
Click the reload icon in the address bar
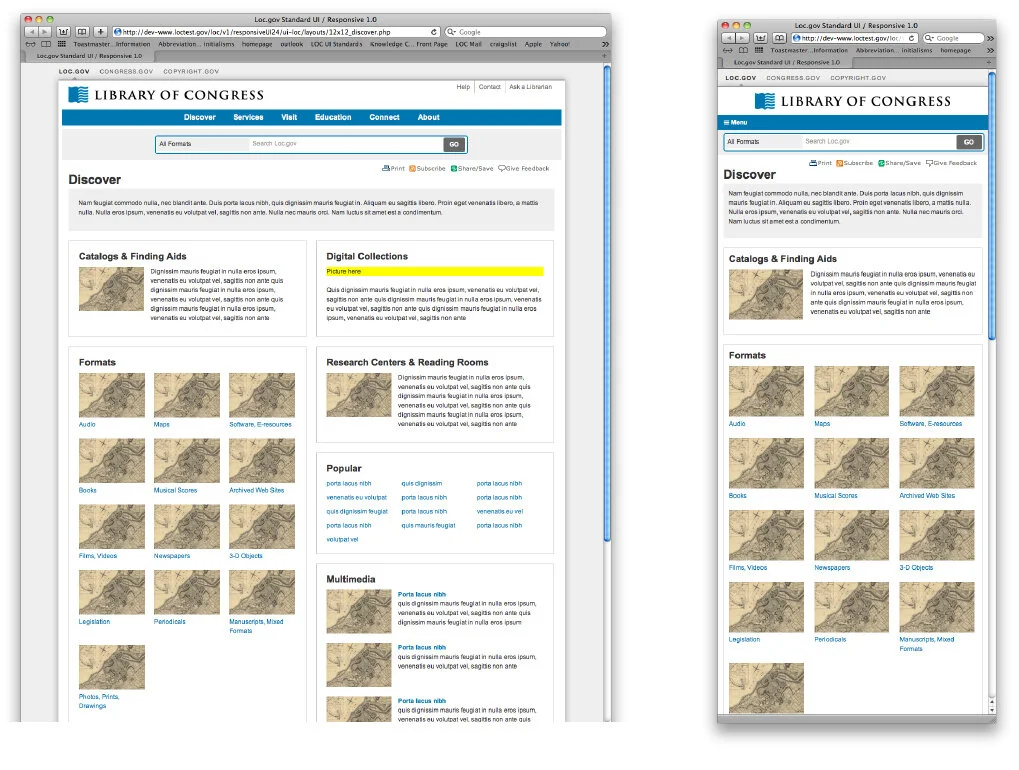434,30
